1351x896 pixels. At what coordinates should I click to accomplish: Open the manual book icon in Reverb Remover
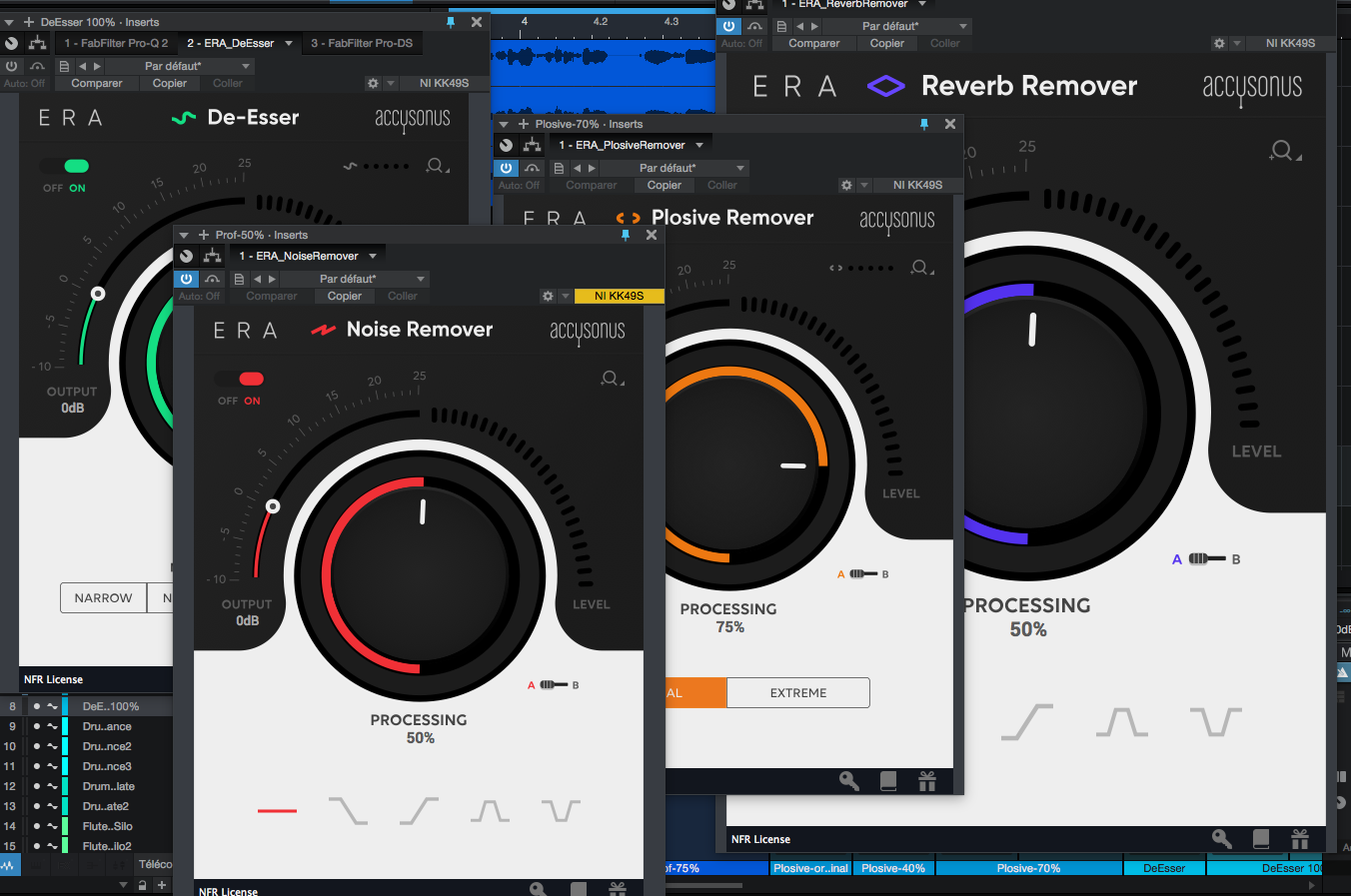click(x=1261, y=840)
